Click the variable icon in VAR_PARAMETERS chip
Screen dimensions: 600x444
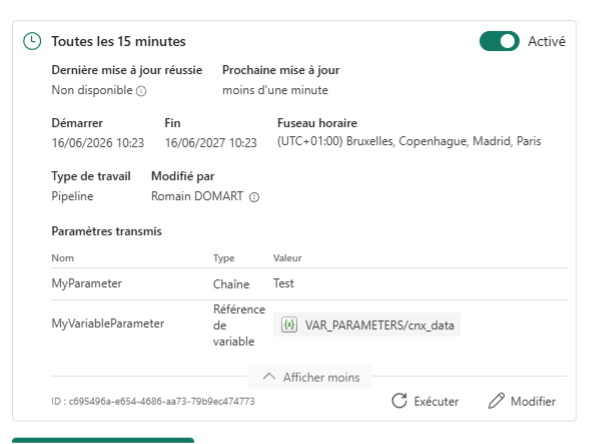(289, 325)
